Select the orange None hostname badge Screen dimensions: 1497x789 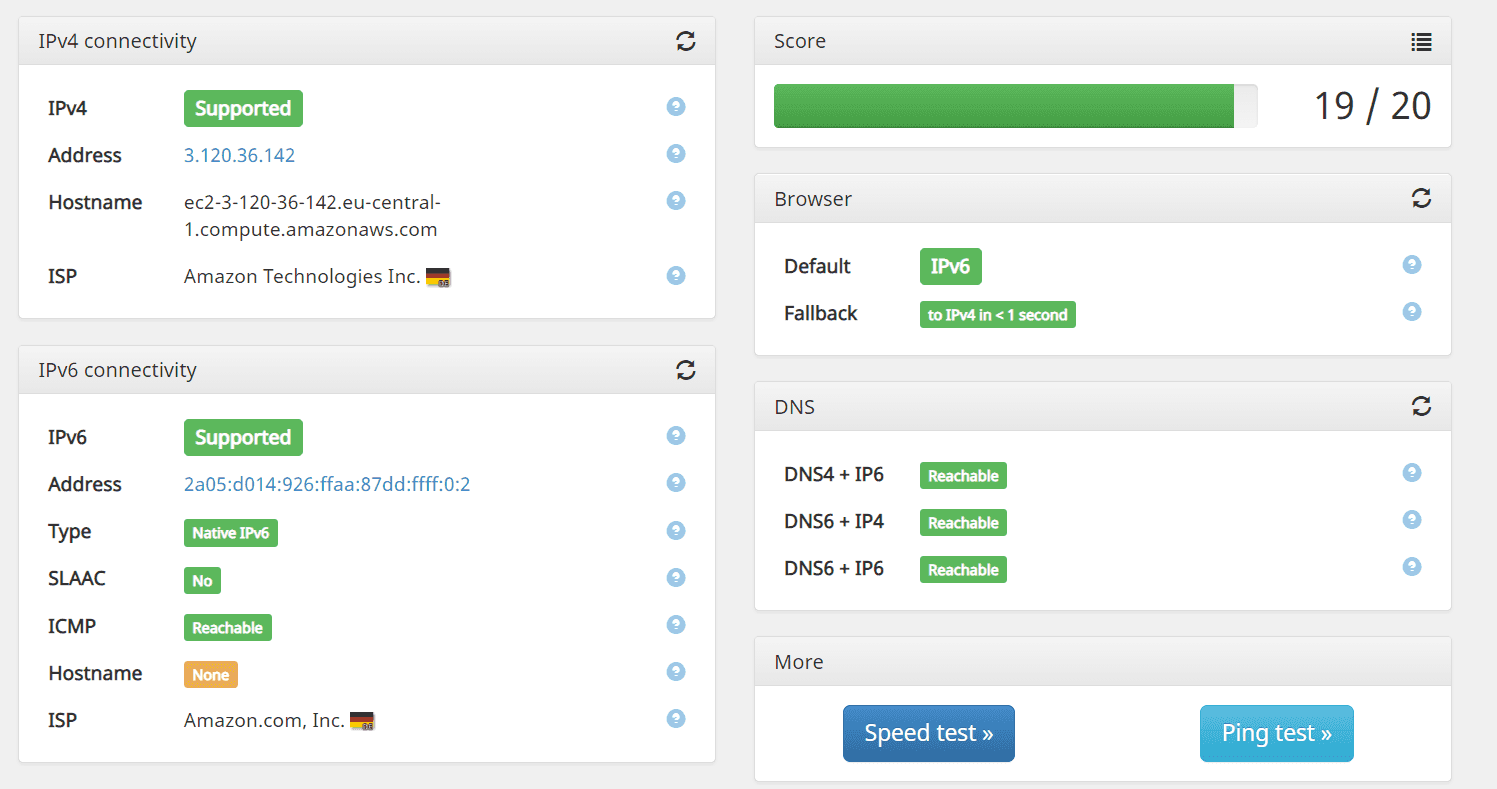[211, 675]
